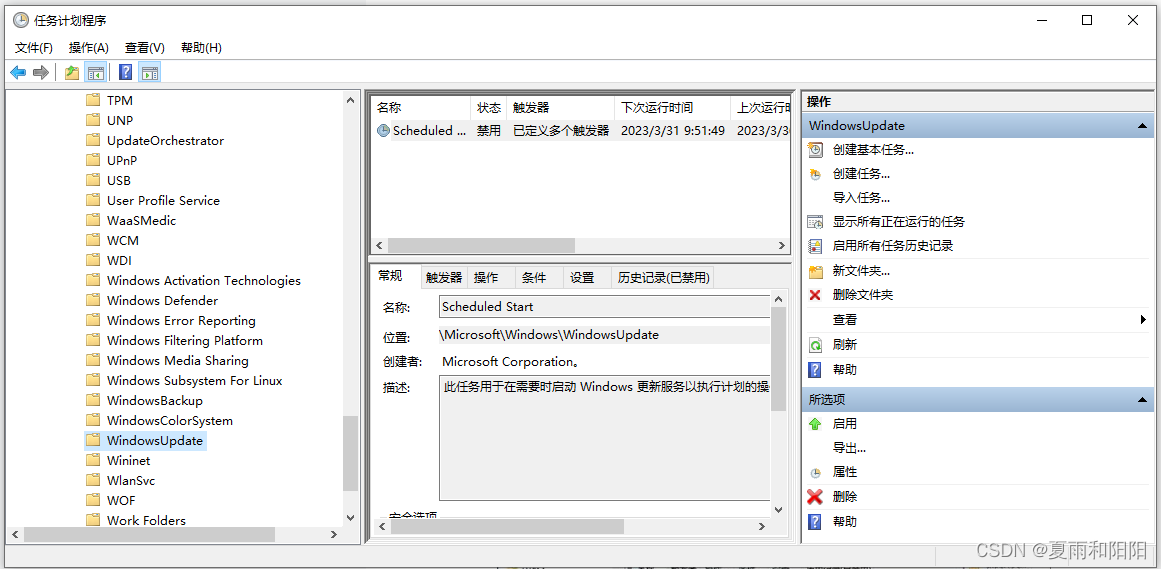Select the Scheduled Start task row

point(580,130)
